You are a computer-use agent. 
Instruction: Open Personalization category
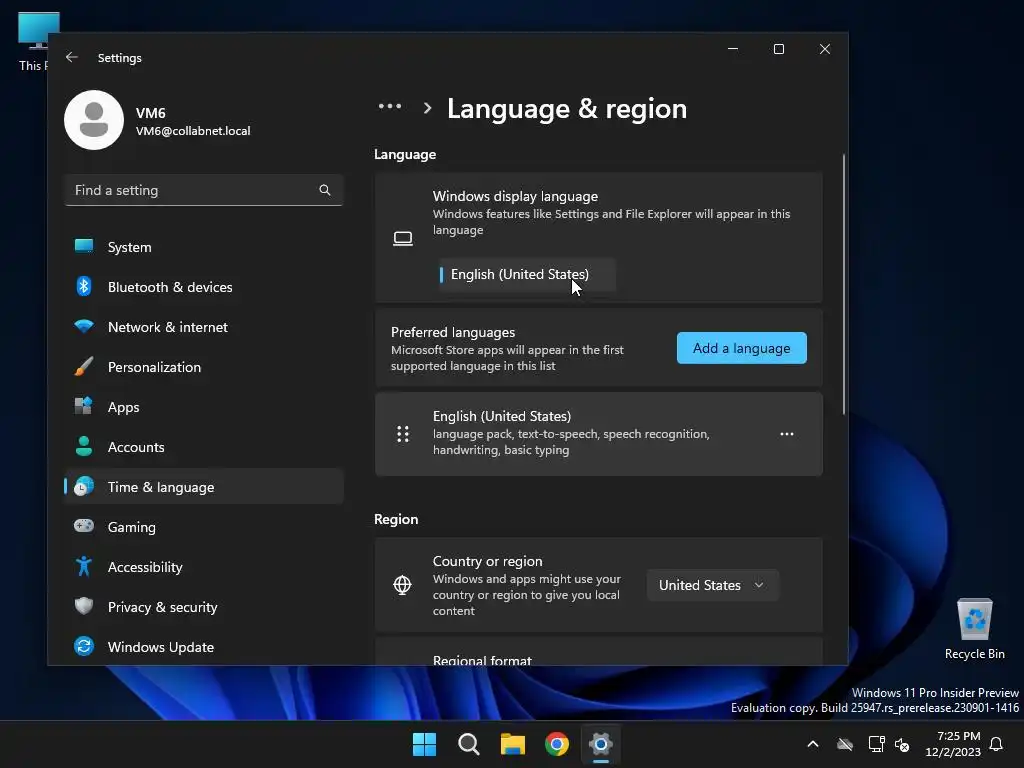[204, 367]
